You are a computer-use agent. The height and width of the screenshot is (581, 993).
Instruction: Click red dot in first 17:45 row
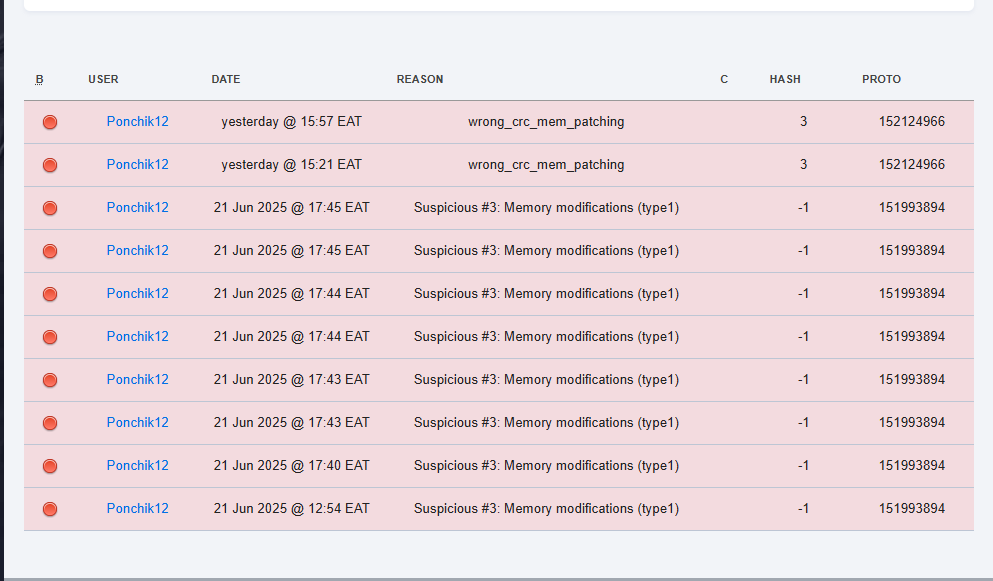[50, 208]
